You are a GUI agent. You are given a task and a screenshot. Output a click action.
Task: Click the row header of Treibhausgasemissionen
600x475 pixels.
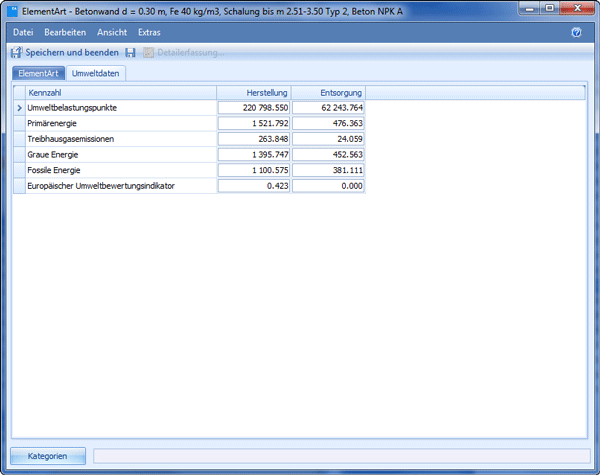(x=20, y=139)
